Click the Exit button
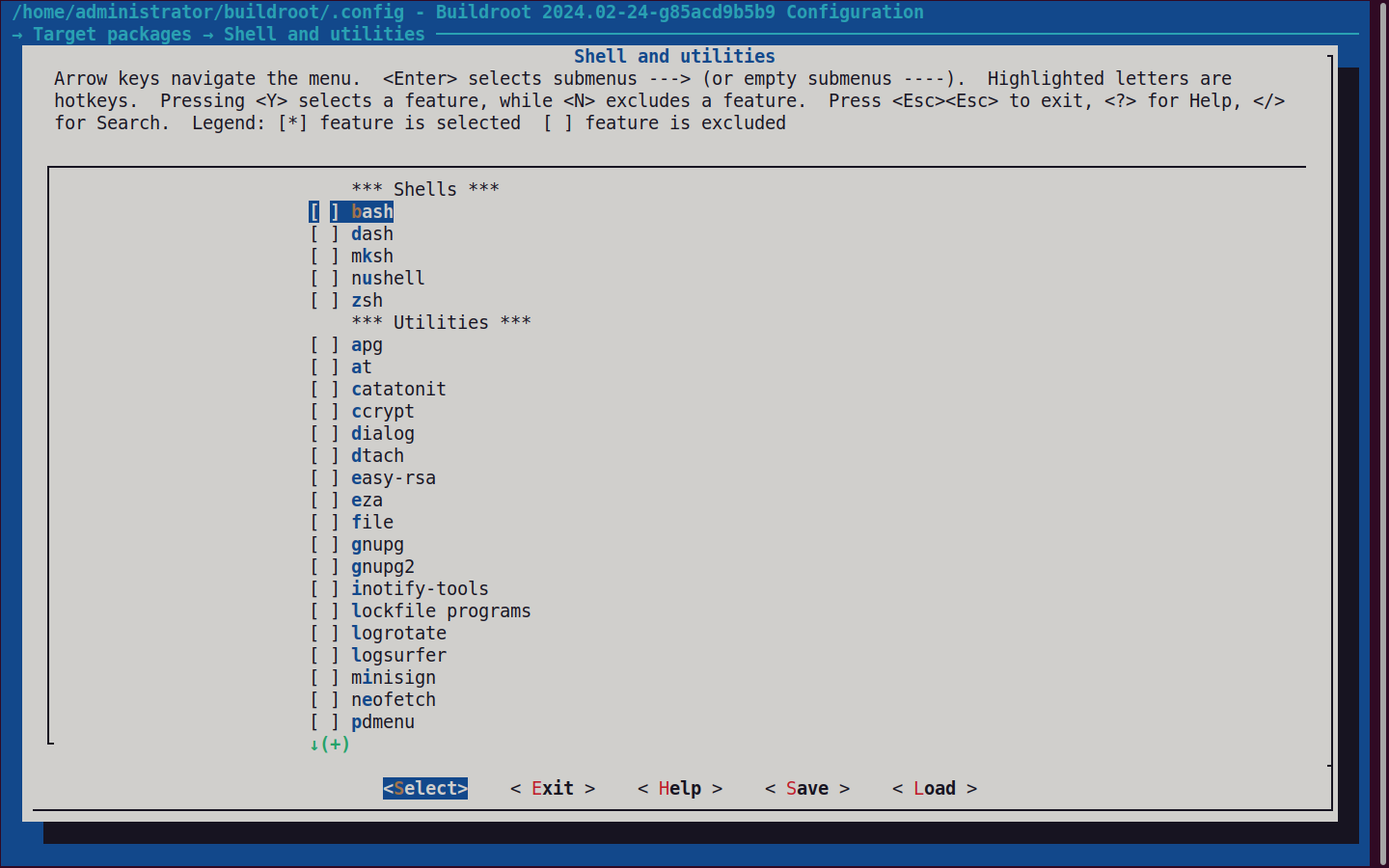 pyautogui.click(x=553, y=789)
